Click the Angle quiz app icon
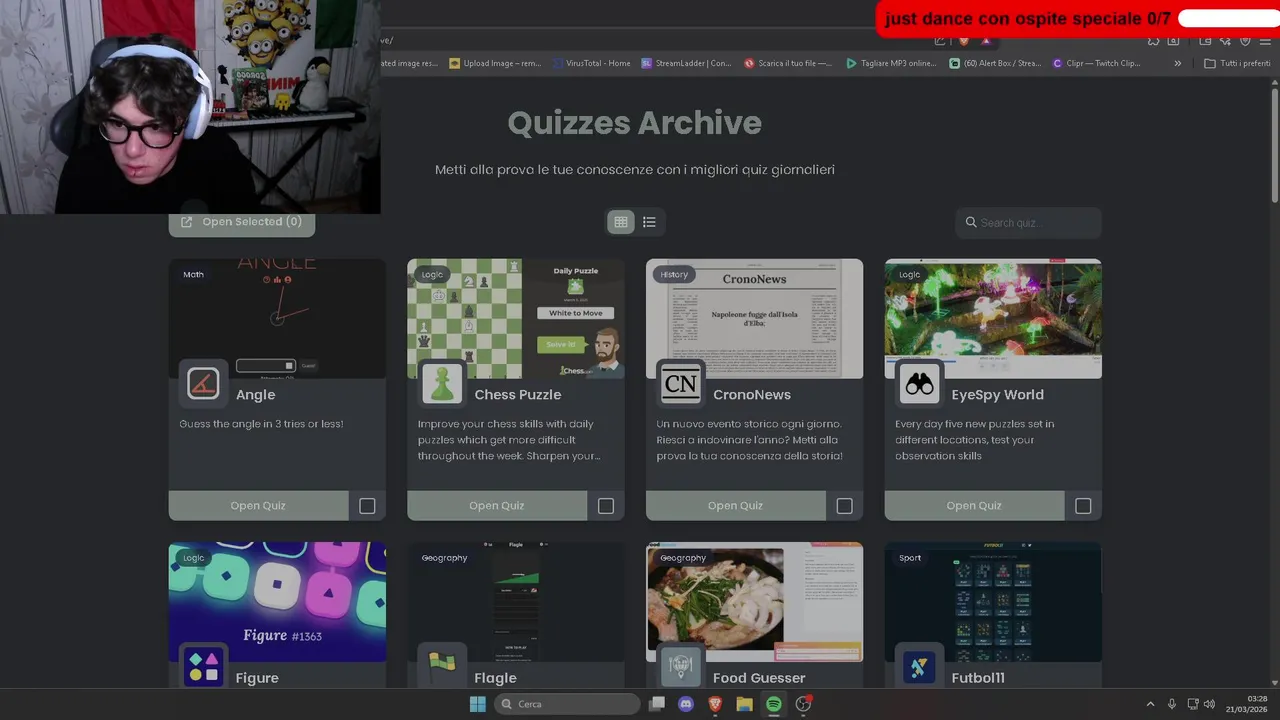Viewport: 1280px width, 720px height. (x=203, y=384)
